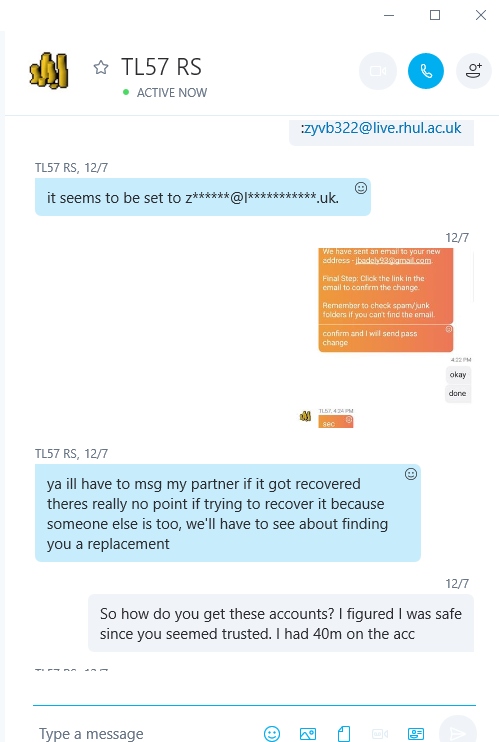Screen dimensions: 499x742
Task: React to the 'it seems to be set' message
Action: 361,188
